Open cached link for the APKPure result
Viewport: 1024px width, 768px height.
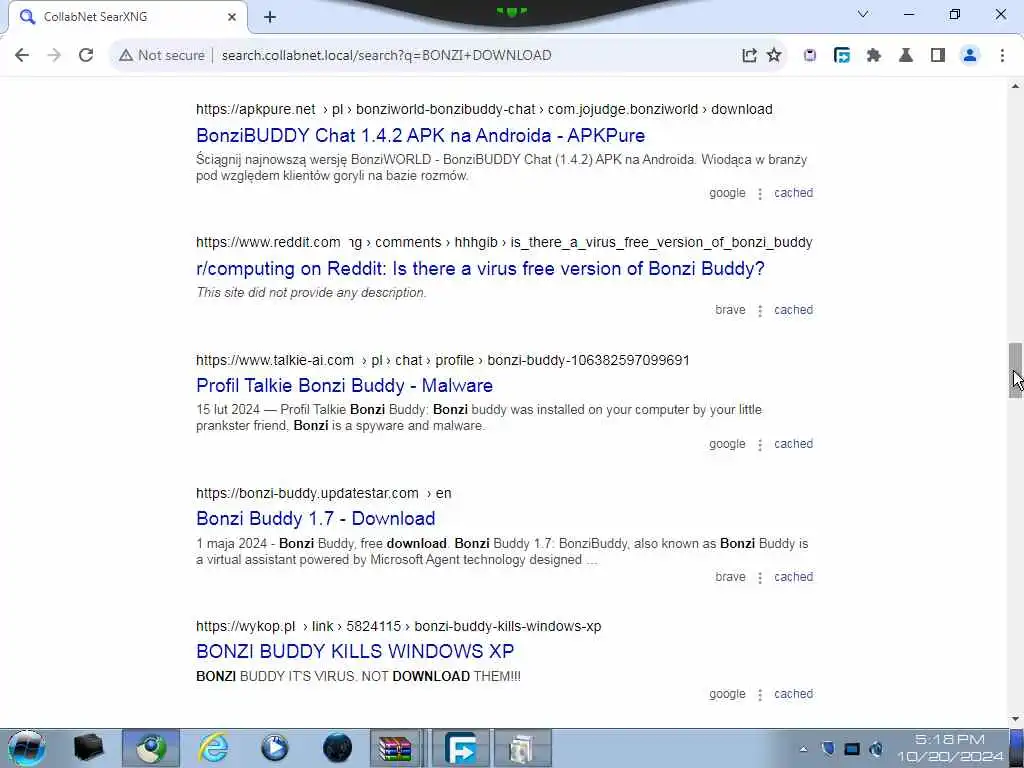tap(793, 193)
